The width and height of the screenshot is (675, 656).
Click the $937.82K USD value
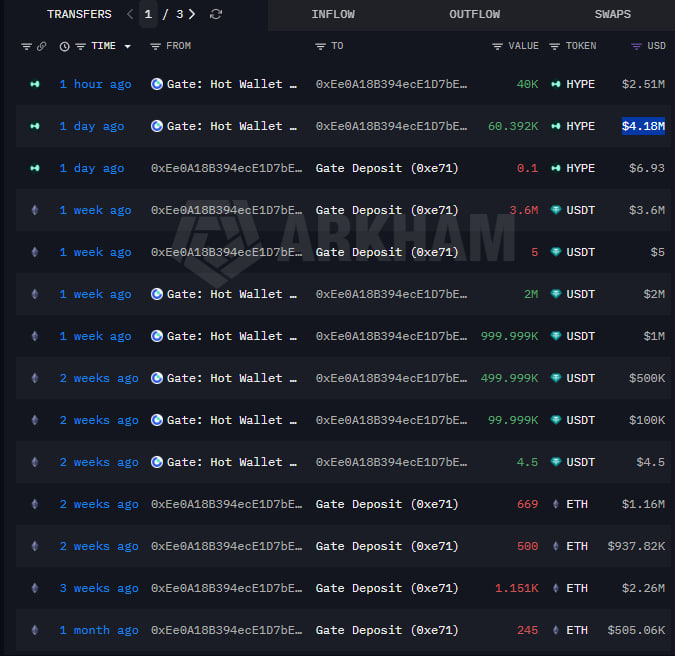[636, 546]
